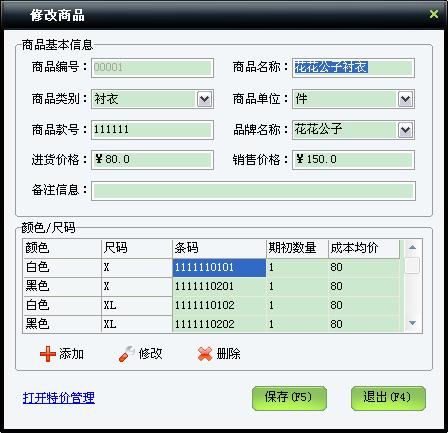
Task: Click the 保存(F5) button
Action: coord(289,398)
